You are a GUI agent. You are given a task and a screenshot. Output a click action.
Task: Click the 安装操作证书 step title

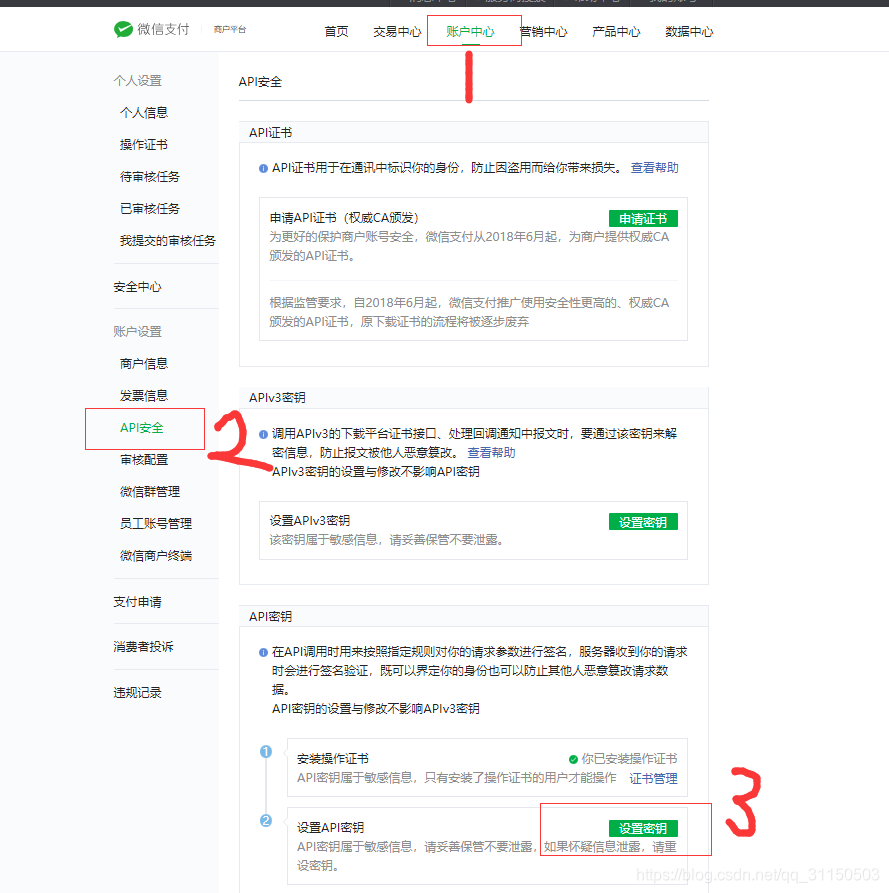[x=333, y=759]
